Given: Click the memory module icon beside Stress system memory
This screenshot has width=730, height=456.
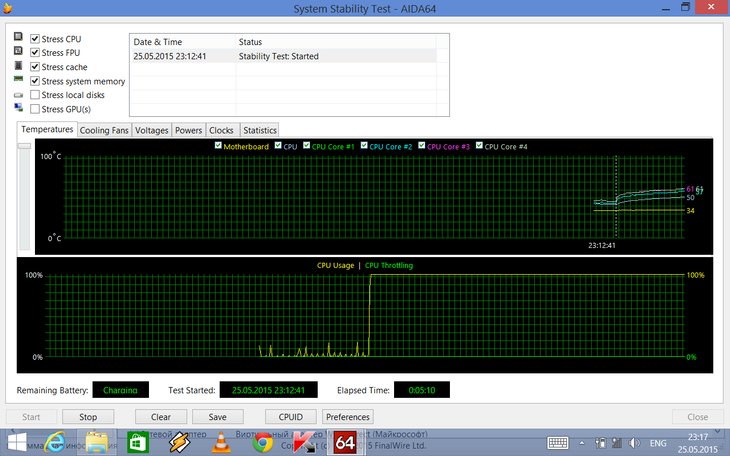Looking at the screenshot, I should (x=18, y=79).
